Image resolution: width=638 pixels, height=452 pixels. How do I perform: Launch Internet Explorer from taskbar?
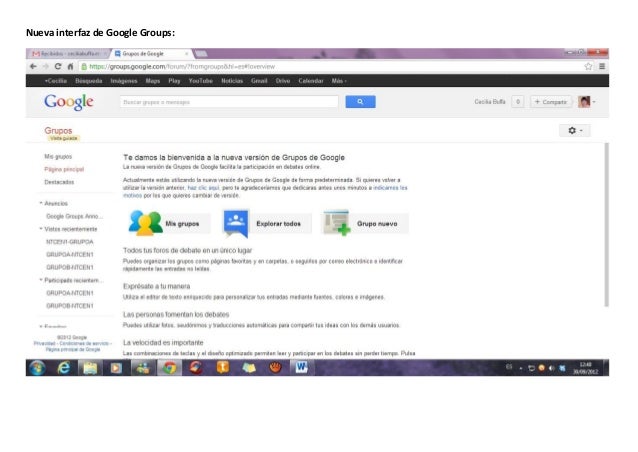pos(63,368)
